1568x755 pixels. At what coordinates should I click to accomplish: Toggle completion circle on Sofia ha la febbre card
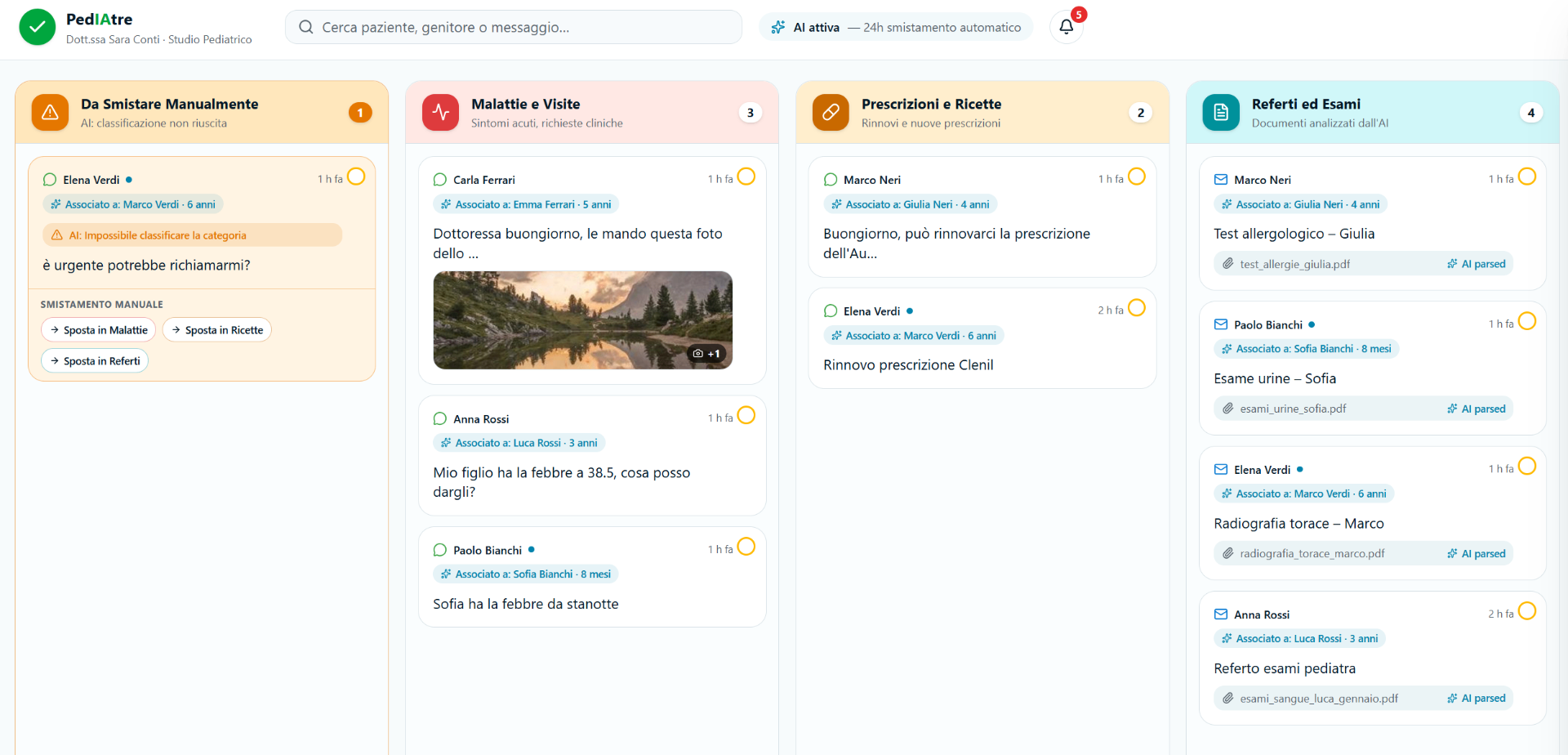746,547
